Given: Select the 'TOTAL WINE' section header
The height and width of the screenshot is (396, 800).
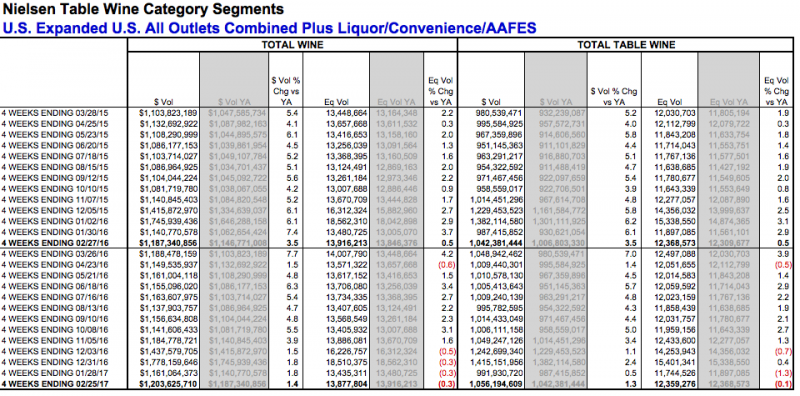Looking at the screenshot, I should click(292, 45).
